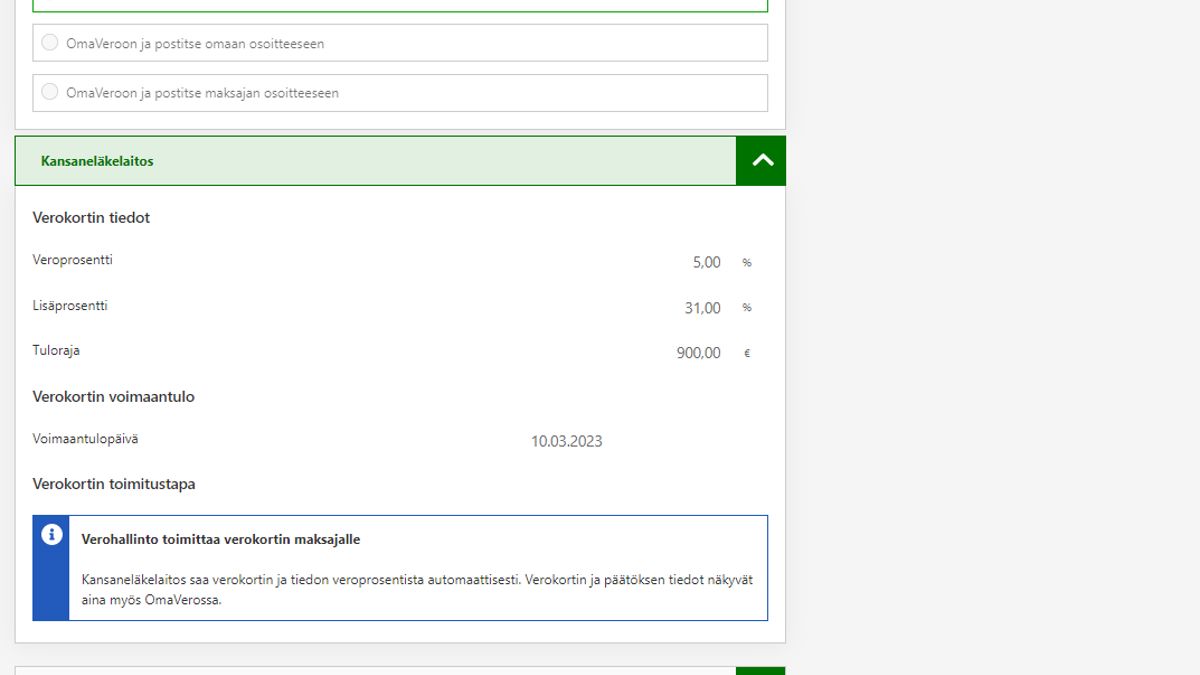Click the Veroprosentti value 5,00
This screenshot has width=1200, height=675.
[x=706, y=262]
